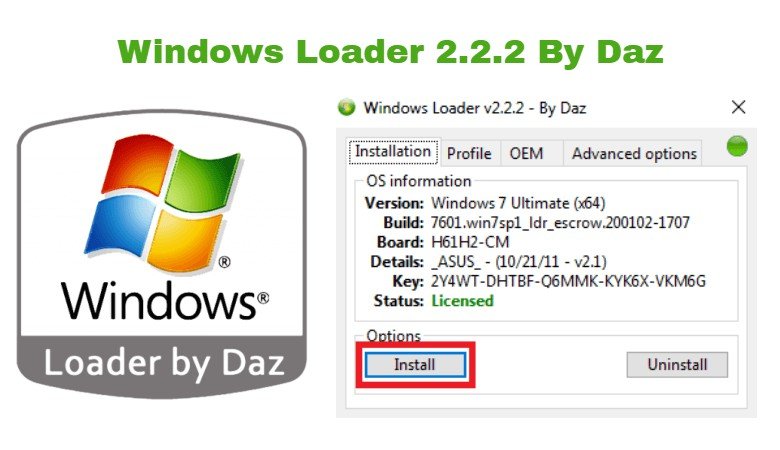The image size is (780, 450).
Task: Go to the Advanced options tab
Action: [634, 153]
